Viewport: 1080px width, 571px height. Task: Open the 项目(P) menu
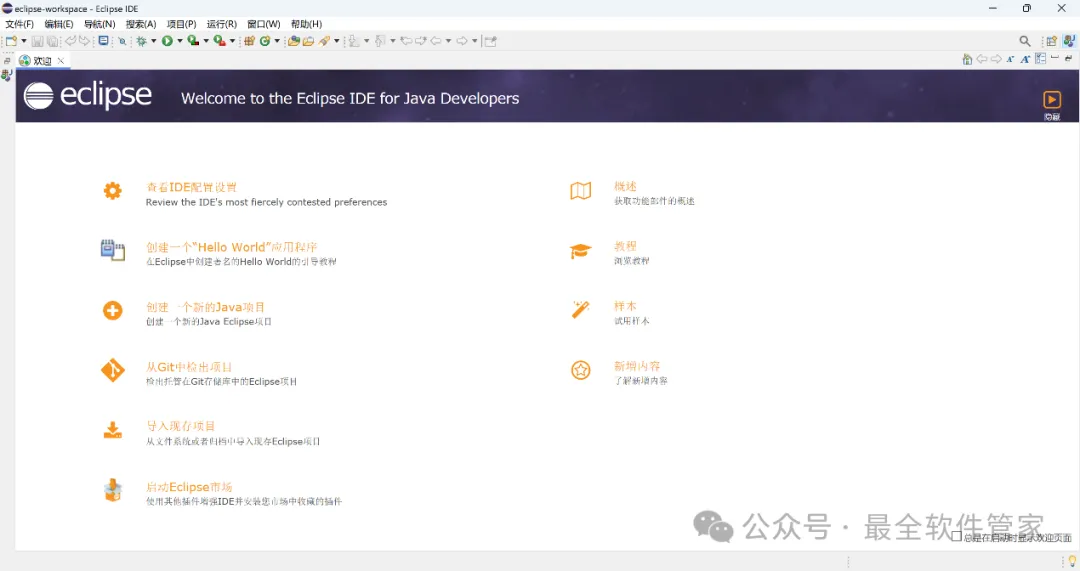(181, 24)
